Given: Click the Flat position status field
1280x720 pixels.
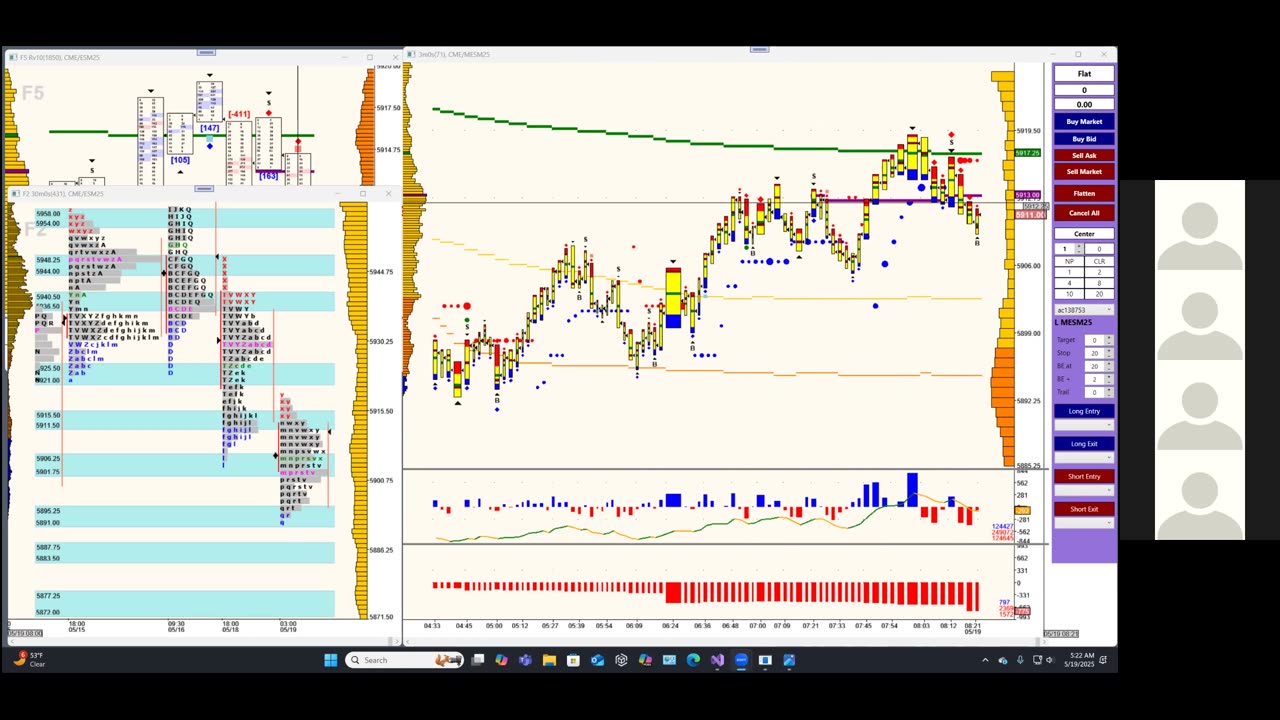Looking at the screenshot, I should click(x=1084, y=74).
